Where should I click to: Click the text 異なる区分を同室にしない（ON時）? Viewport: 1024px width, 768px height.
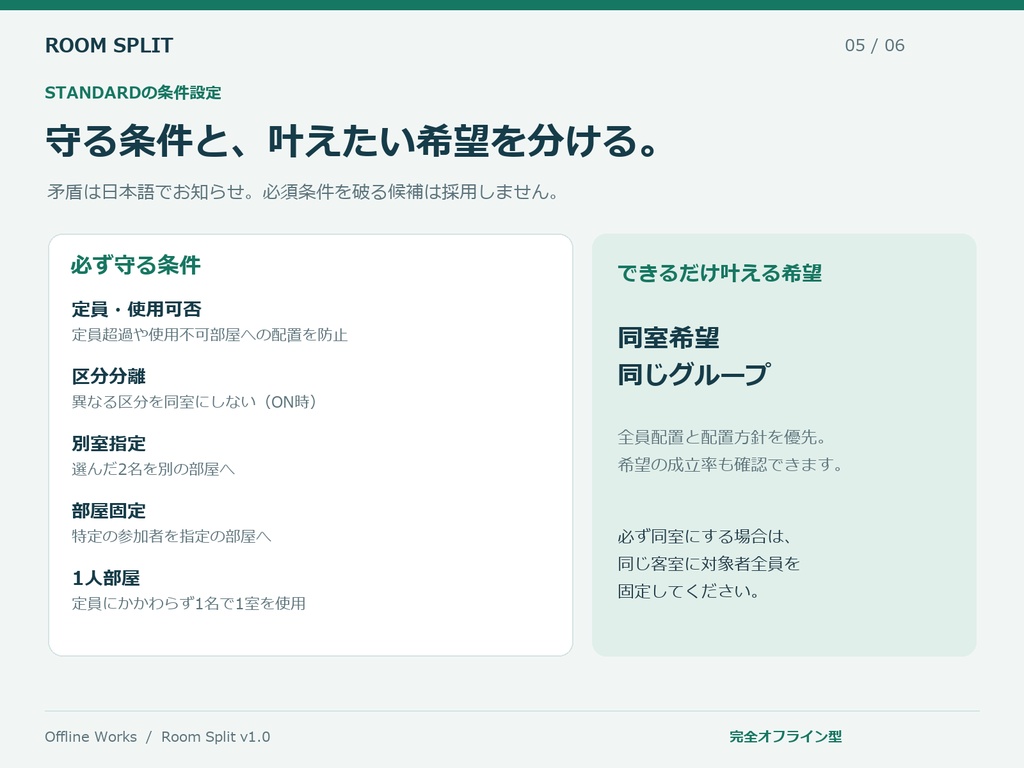pyautogui.click(x=194, y=402)
